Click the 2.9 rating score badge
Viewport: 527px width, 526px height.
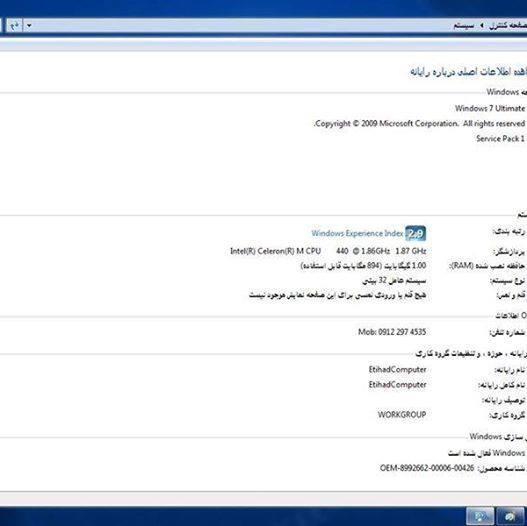(x=415, y=233)
